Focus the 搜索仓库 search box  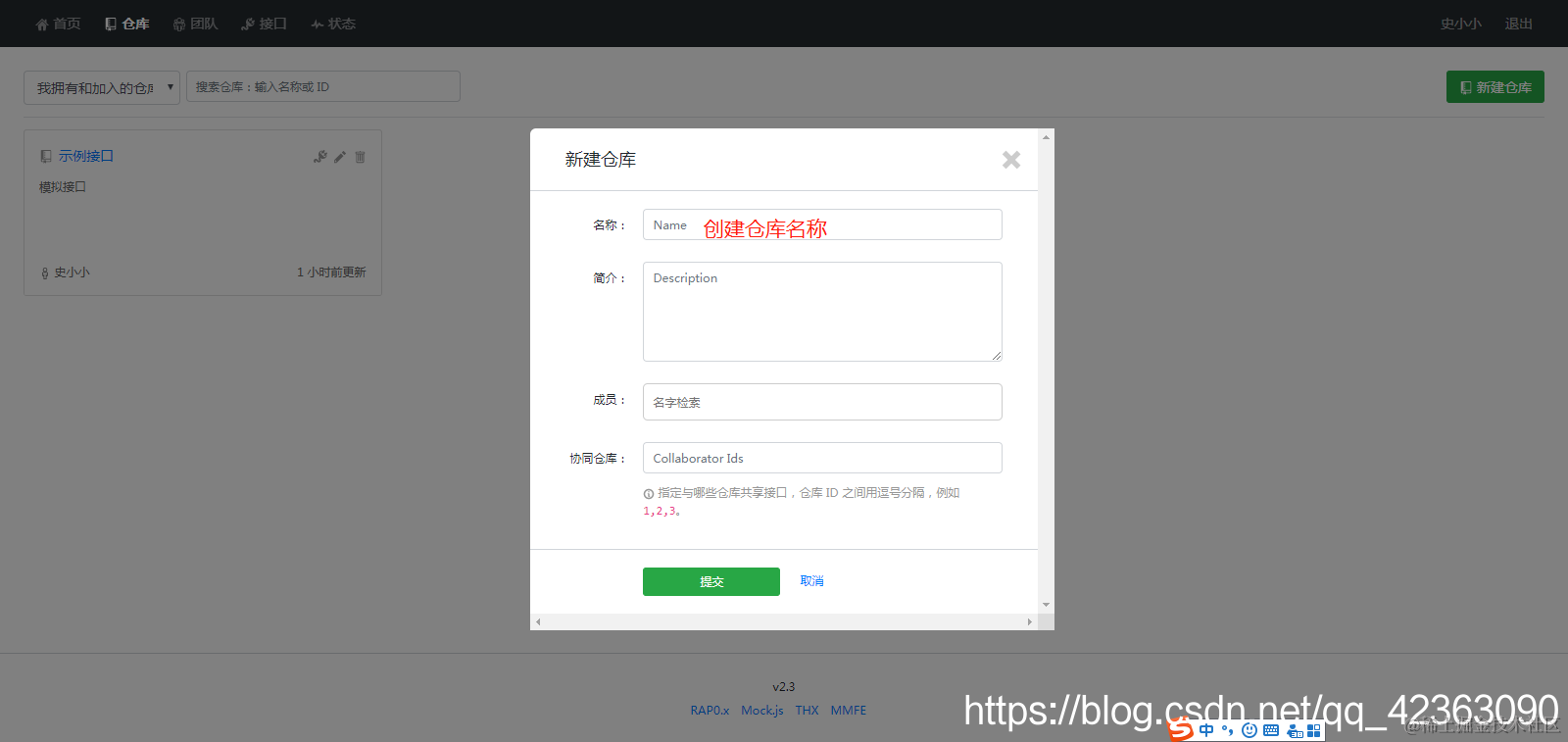[323, 86]
